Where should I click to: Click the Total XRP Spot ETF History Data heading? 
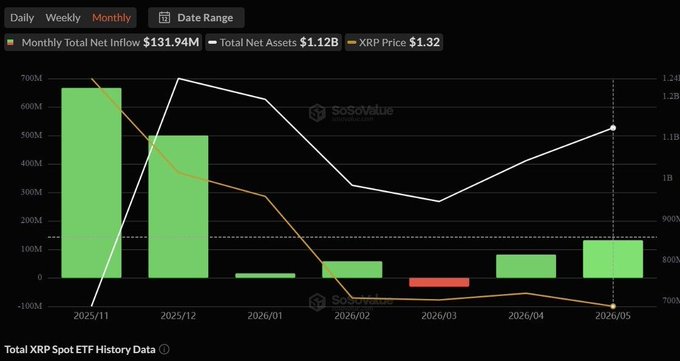pyautogui.click(x=80, y=349)
